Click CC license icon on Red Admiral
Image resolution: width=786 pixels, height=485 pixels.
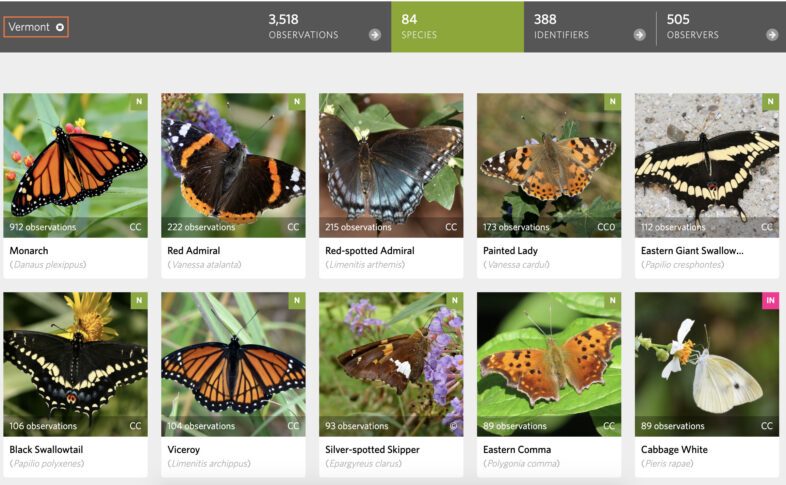pos(293,227)
